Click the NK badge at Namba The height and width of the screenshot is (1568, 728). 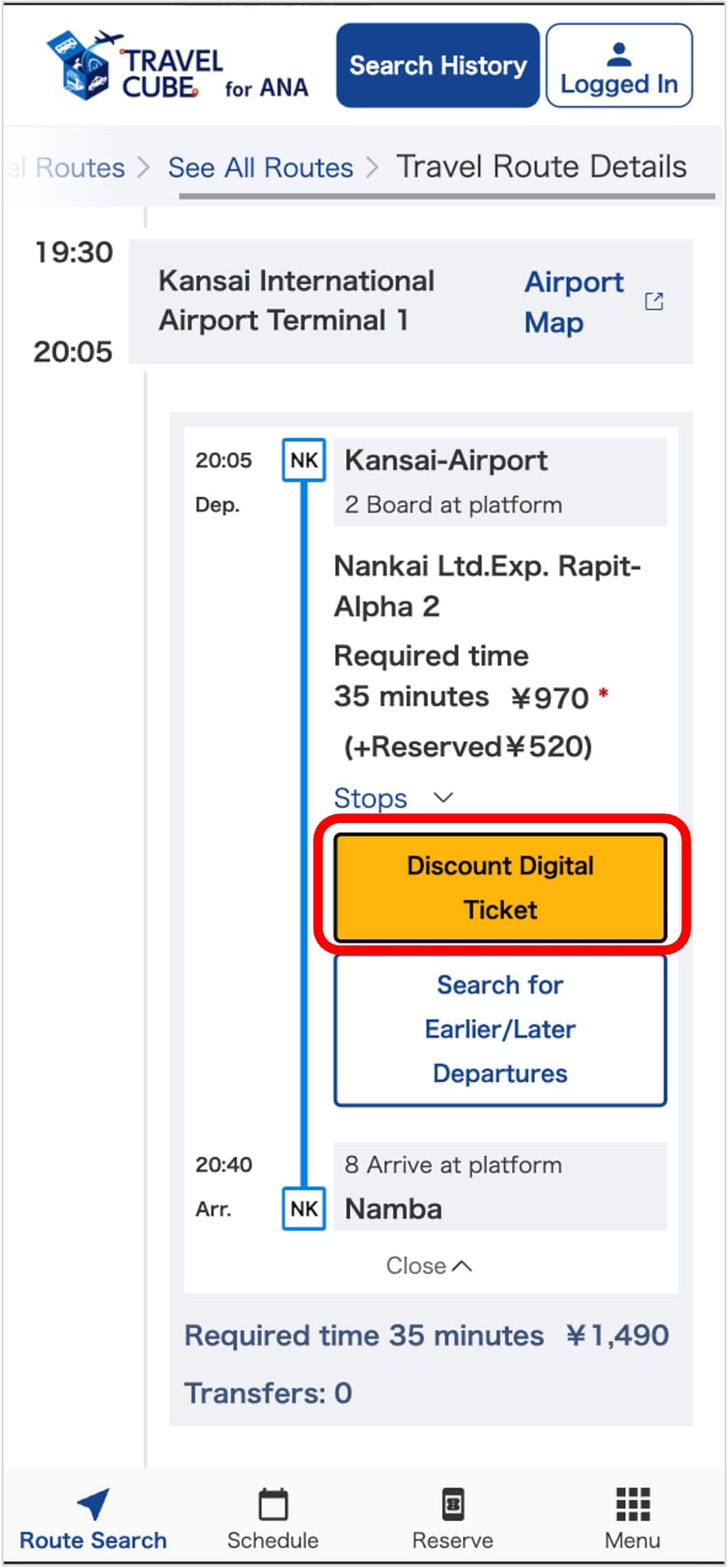[x=304, y=1209]
